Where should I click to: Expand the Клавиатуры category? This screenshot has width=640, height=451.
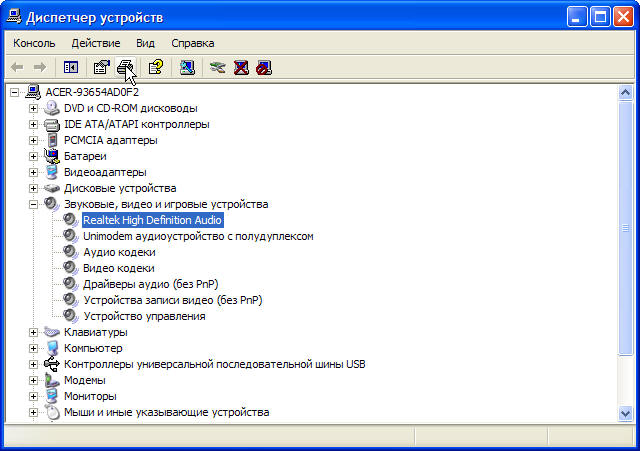[33, 332]
